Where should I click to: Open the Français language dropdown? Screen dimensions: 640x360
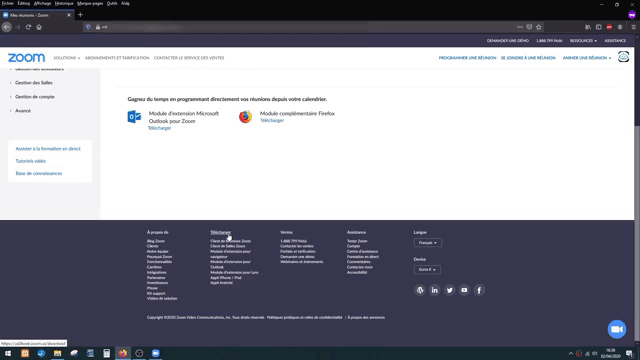[427, 243]
